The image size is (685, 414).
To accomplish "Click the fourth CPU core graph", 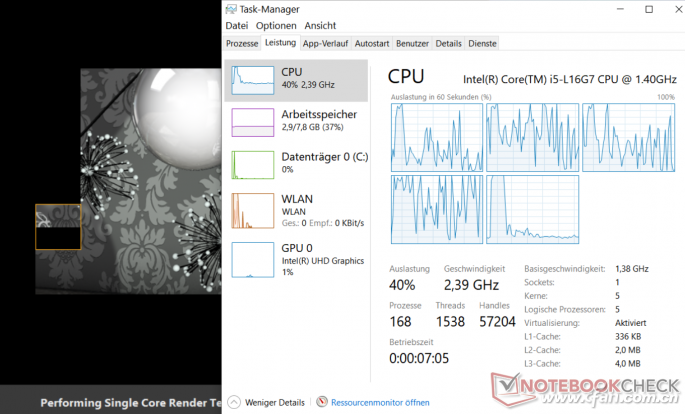I will tap(437, 210).
